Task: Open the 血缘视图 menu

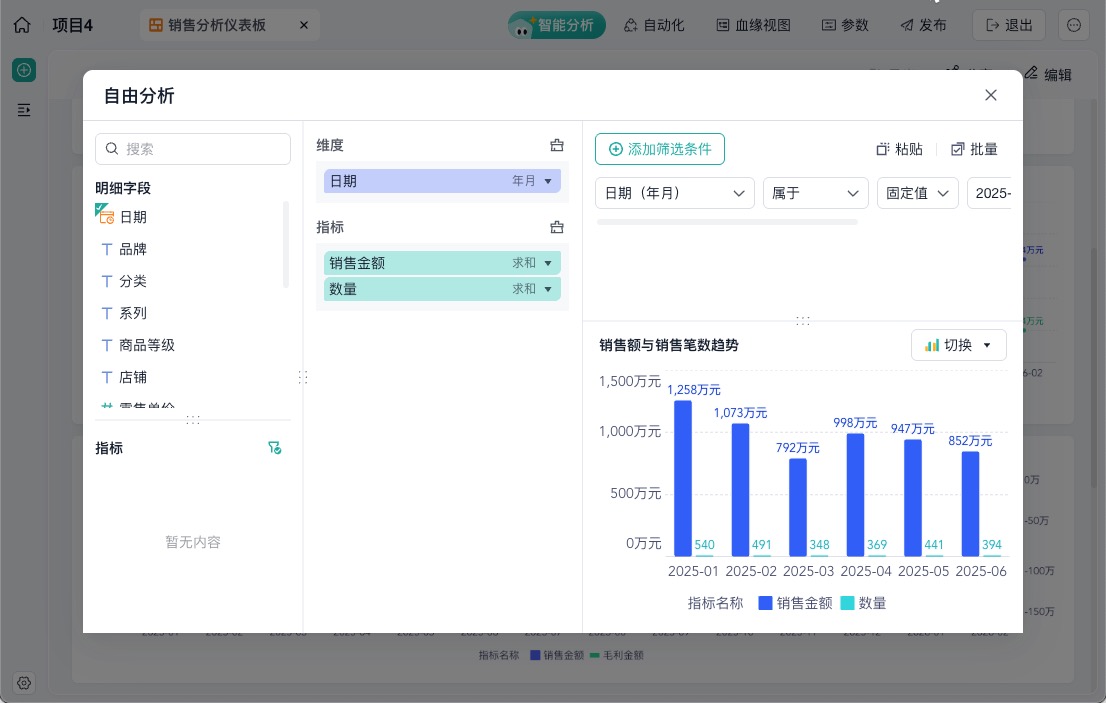Action: pyautogui.click(x=753, y=25)
